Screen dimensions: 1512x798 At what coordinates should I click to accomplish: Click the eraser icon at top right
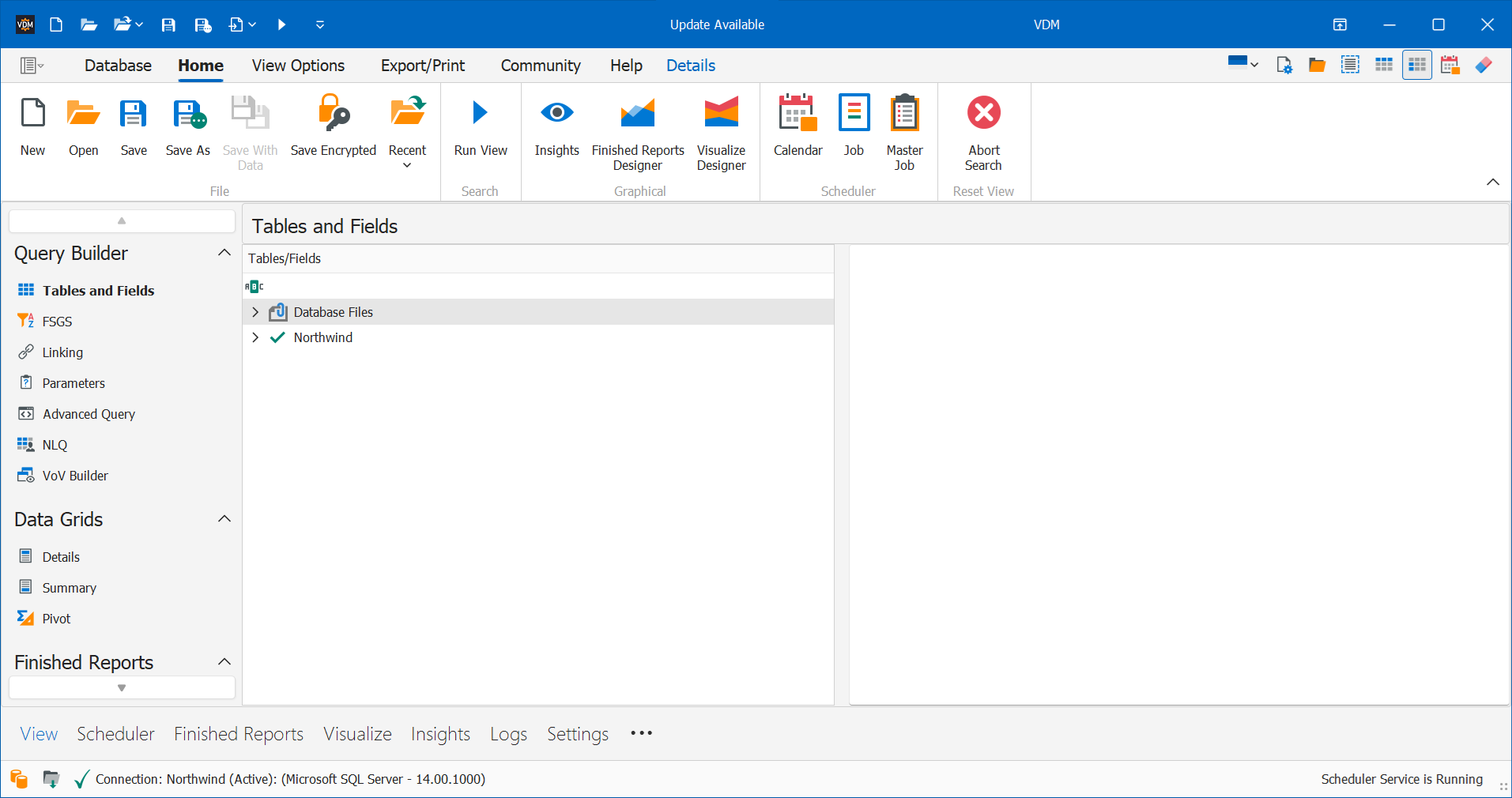pos(1484,65)
